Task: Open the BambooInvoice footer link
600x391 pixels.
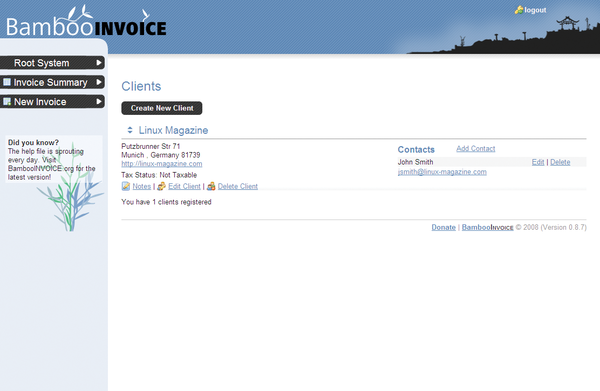Action: [488, 227]
